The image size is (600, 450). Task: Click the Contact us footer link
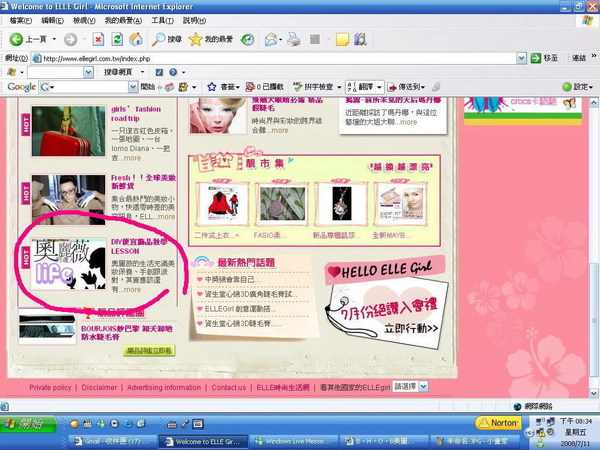coord(228,387)
